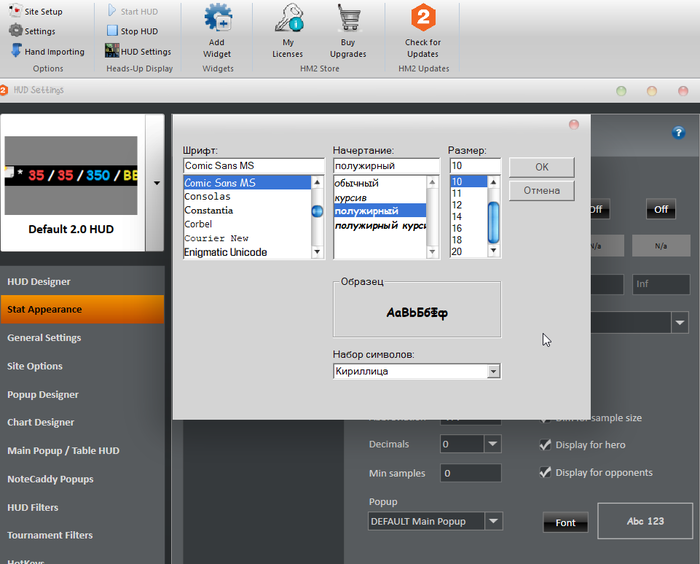Confirm font dialog with OK
Image resolution: width=700 pixels, height=564 pixels.
pyautogui.click(x=542, y=167)
